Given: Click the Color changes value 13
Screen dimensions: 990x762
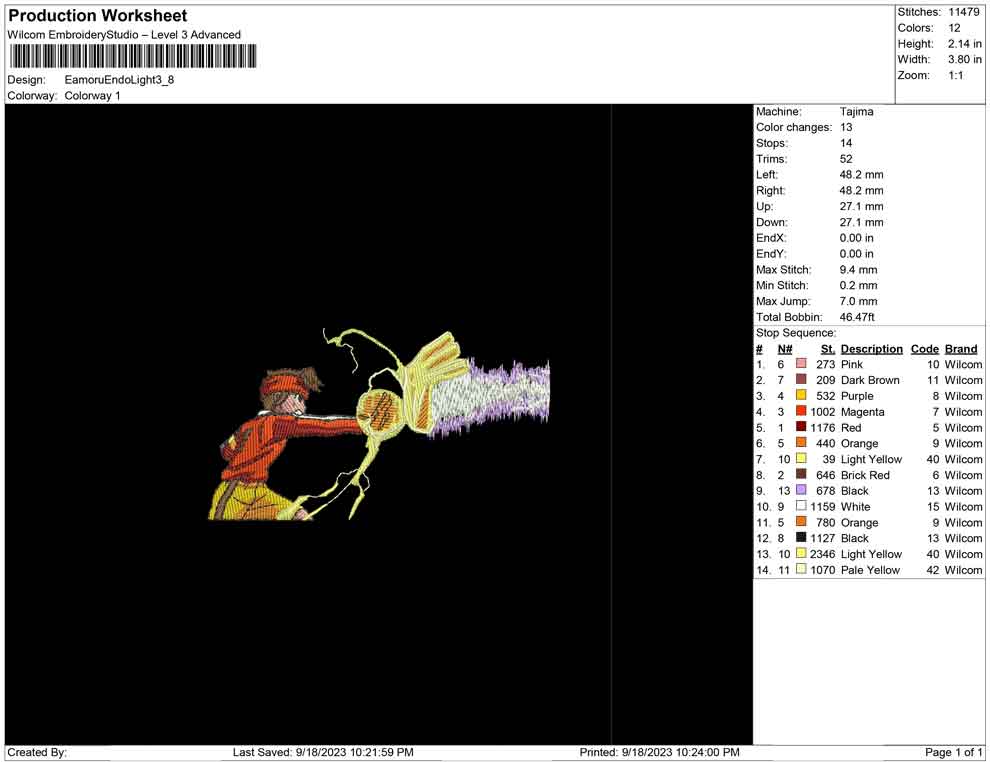Looking at the screenshot, I should (846, 128).
